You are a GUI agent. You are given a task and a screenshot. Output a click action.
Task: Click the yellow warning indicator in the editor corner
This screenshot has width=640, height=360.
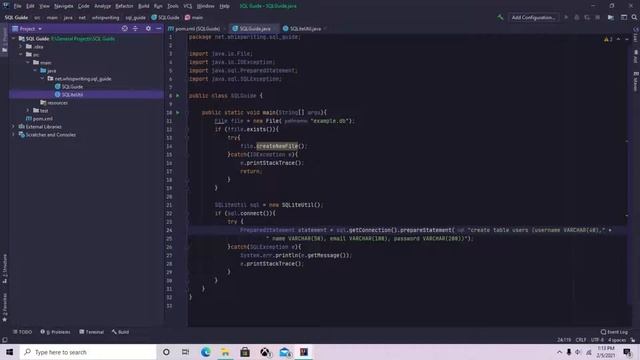pyautogui.click(x=608, y=39)
